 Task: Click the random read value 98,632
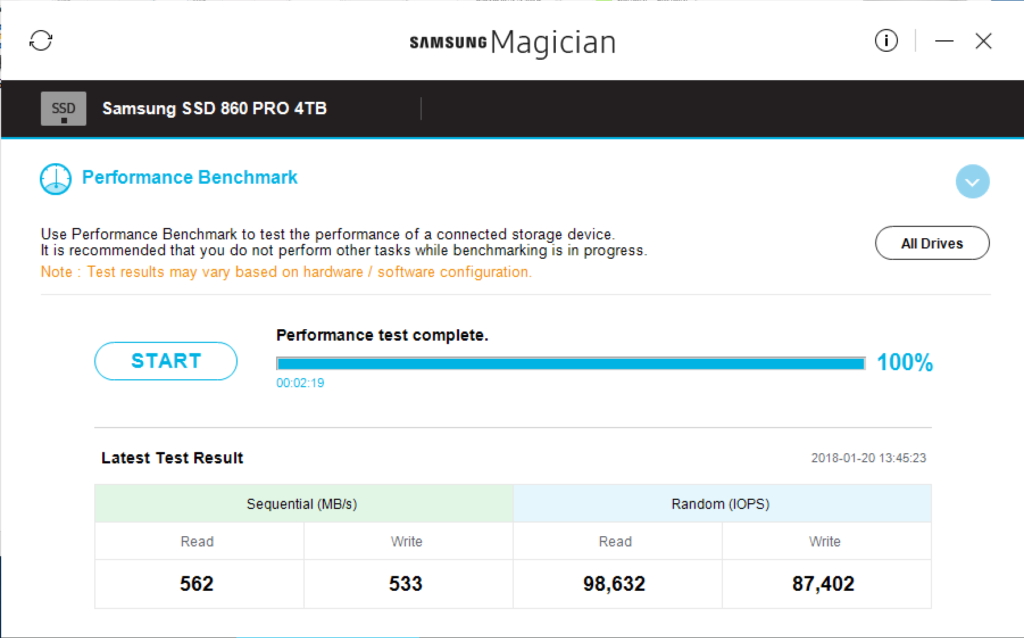[x=615, y=584]
